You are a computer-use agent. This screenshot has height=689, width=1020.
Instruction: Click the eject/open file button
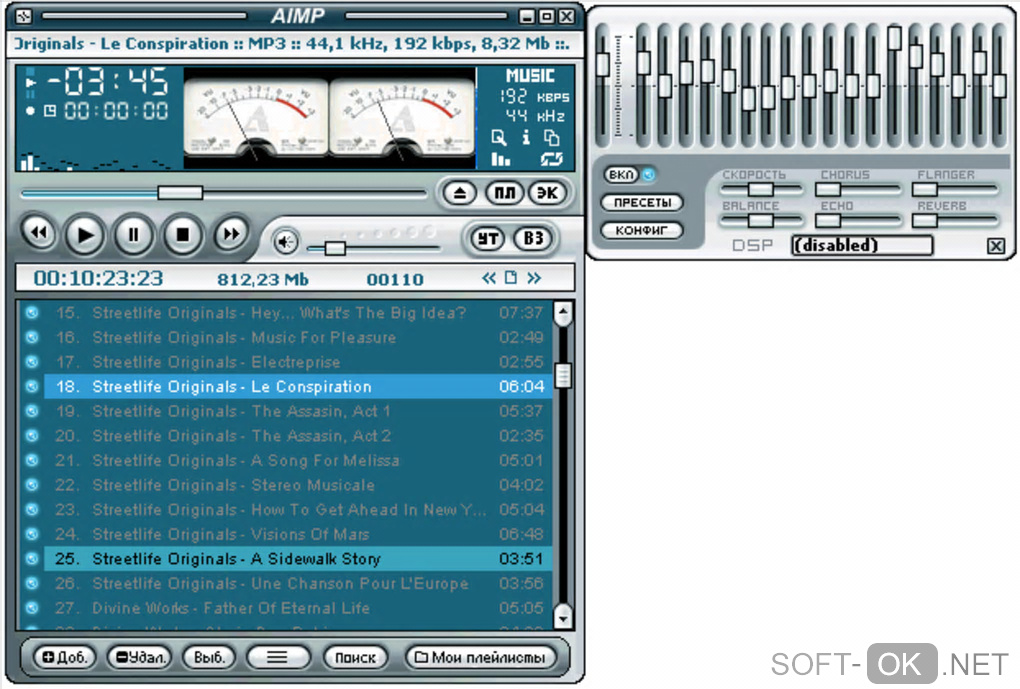(x=459, y=193)
